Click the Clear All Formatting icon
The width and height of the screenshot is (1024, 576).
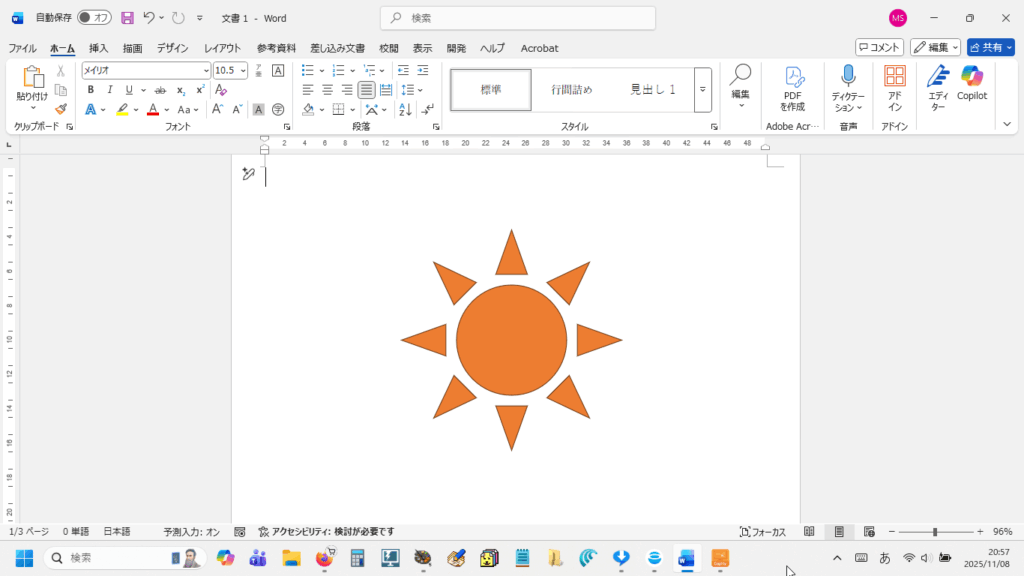click(x=221, y=90)
